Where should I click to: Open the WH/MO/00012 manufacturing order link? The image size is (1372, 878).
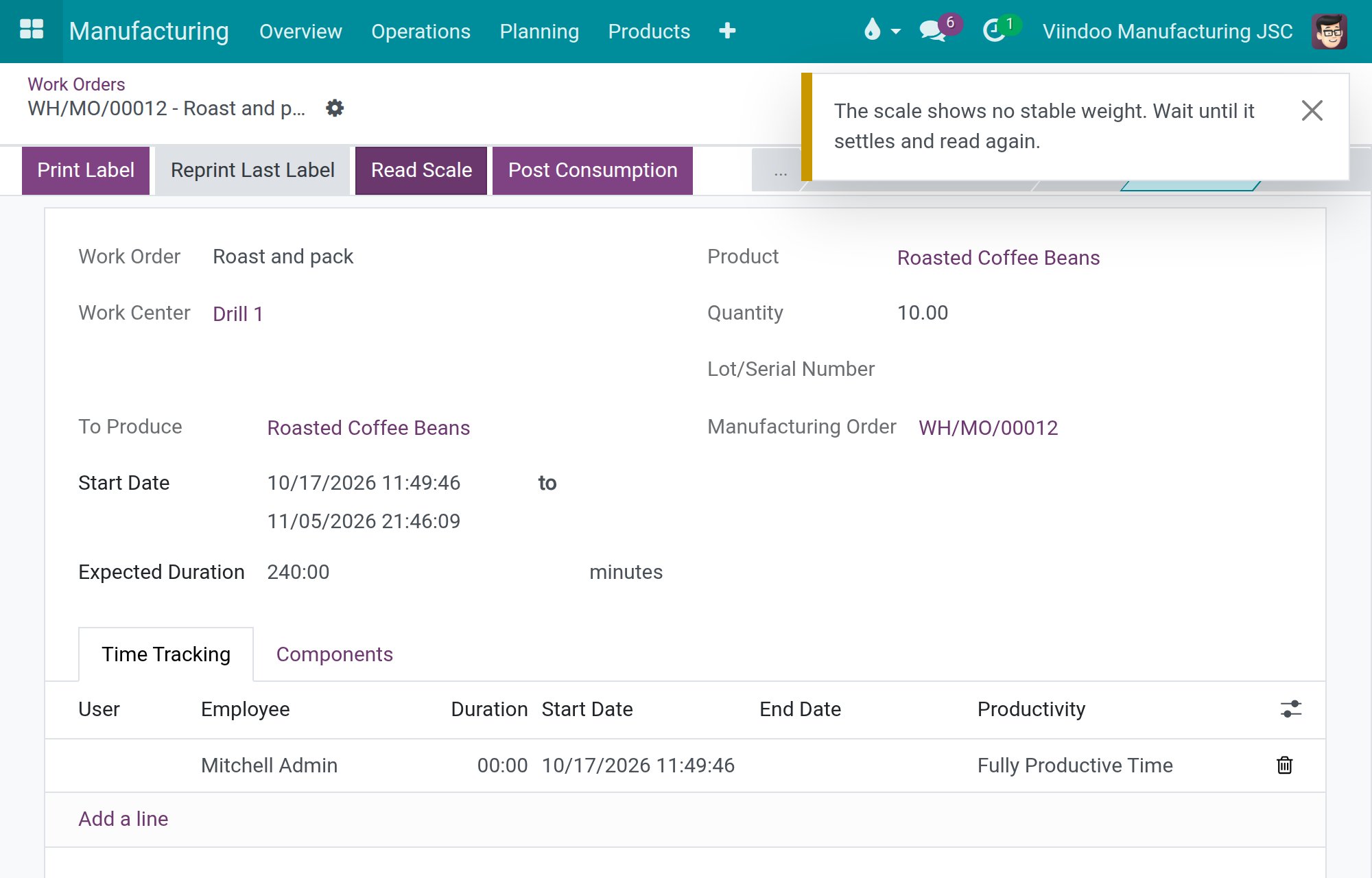pyautogui.click(x=988, y=428)
